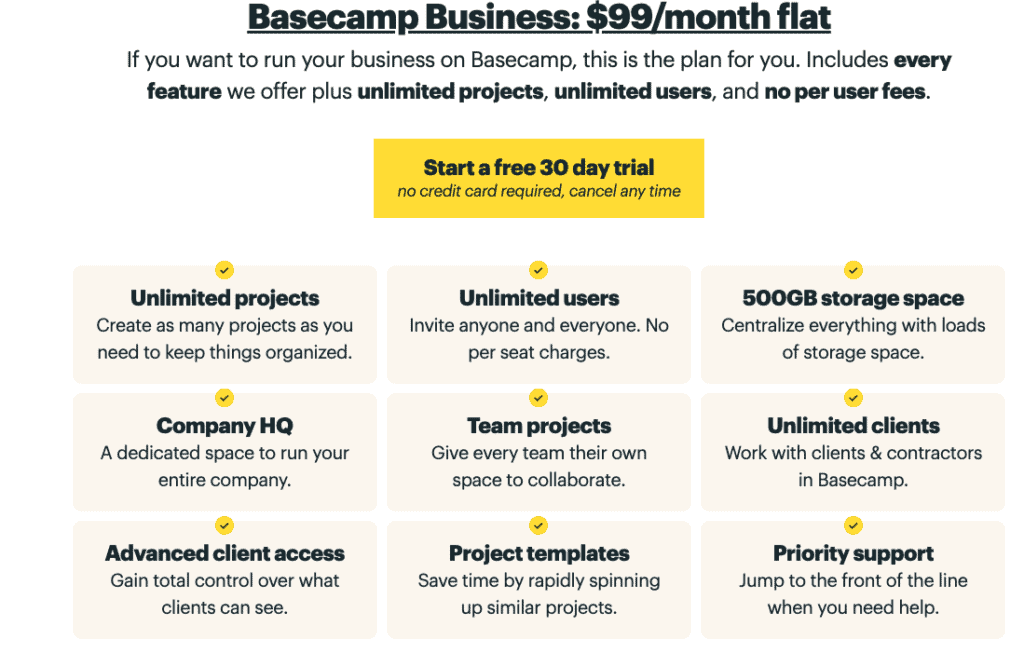Click the checkmark icon above Unlimited clients
The height and width of the screenshot is (653, 1024).
tap(853, 398)
